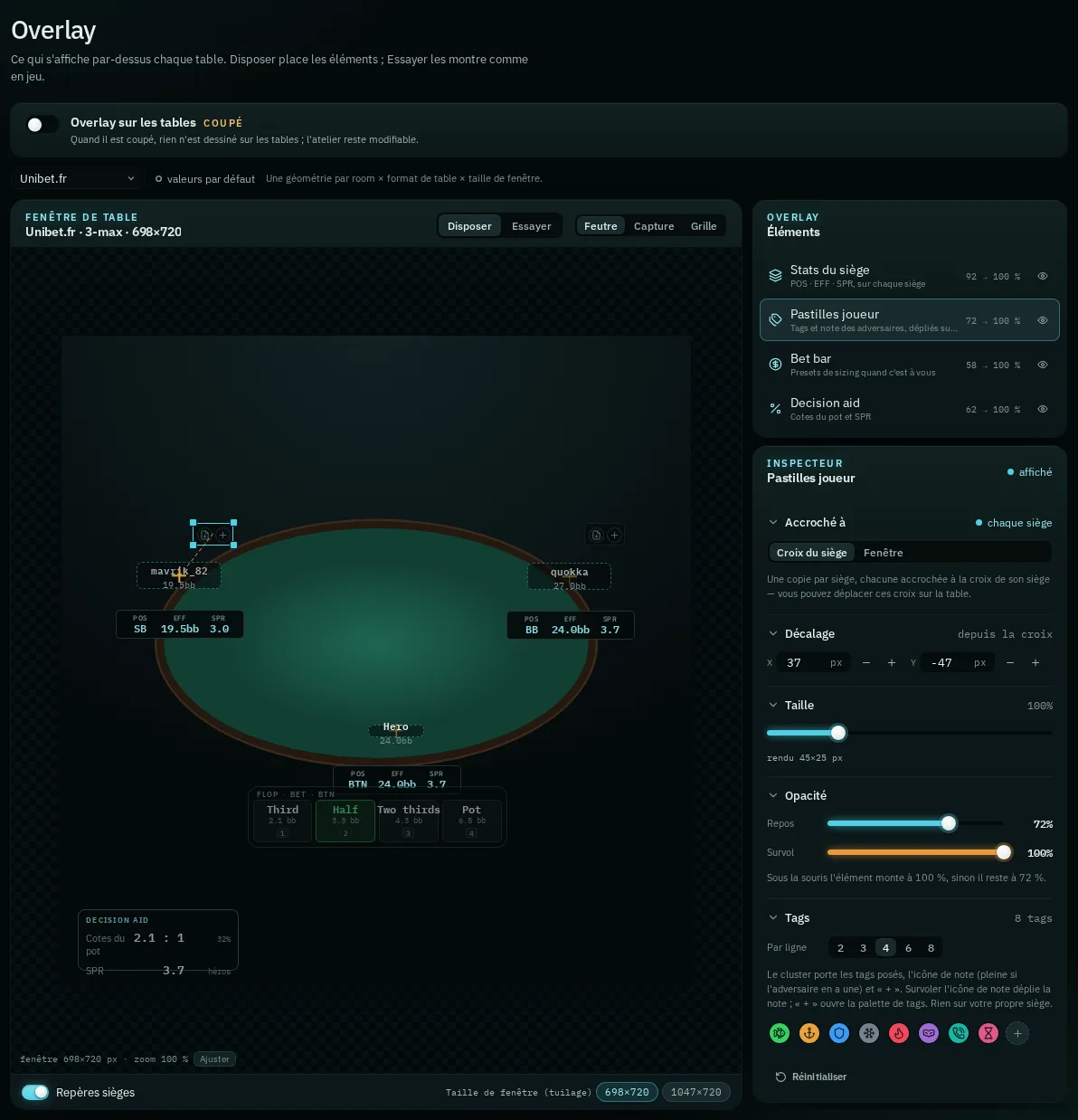1078x1120 pixels.
Task: Select the teal phone tag
Action: tap(959, 1033)
